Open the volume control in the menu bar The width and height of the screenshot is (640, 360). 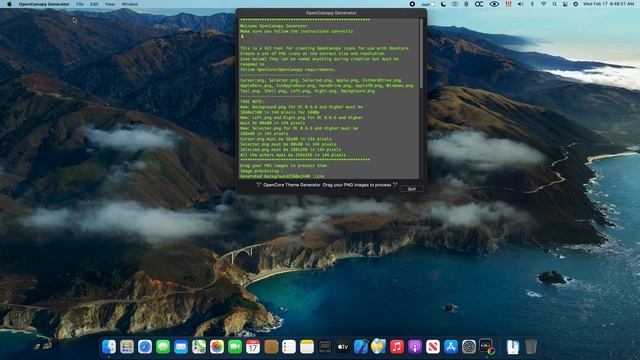pyautogui.click(x=520, y=4)
